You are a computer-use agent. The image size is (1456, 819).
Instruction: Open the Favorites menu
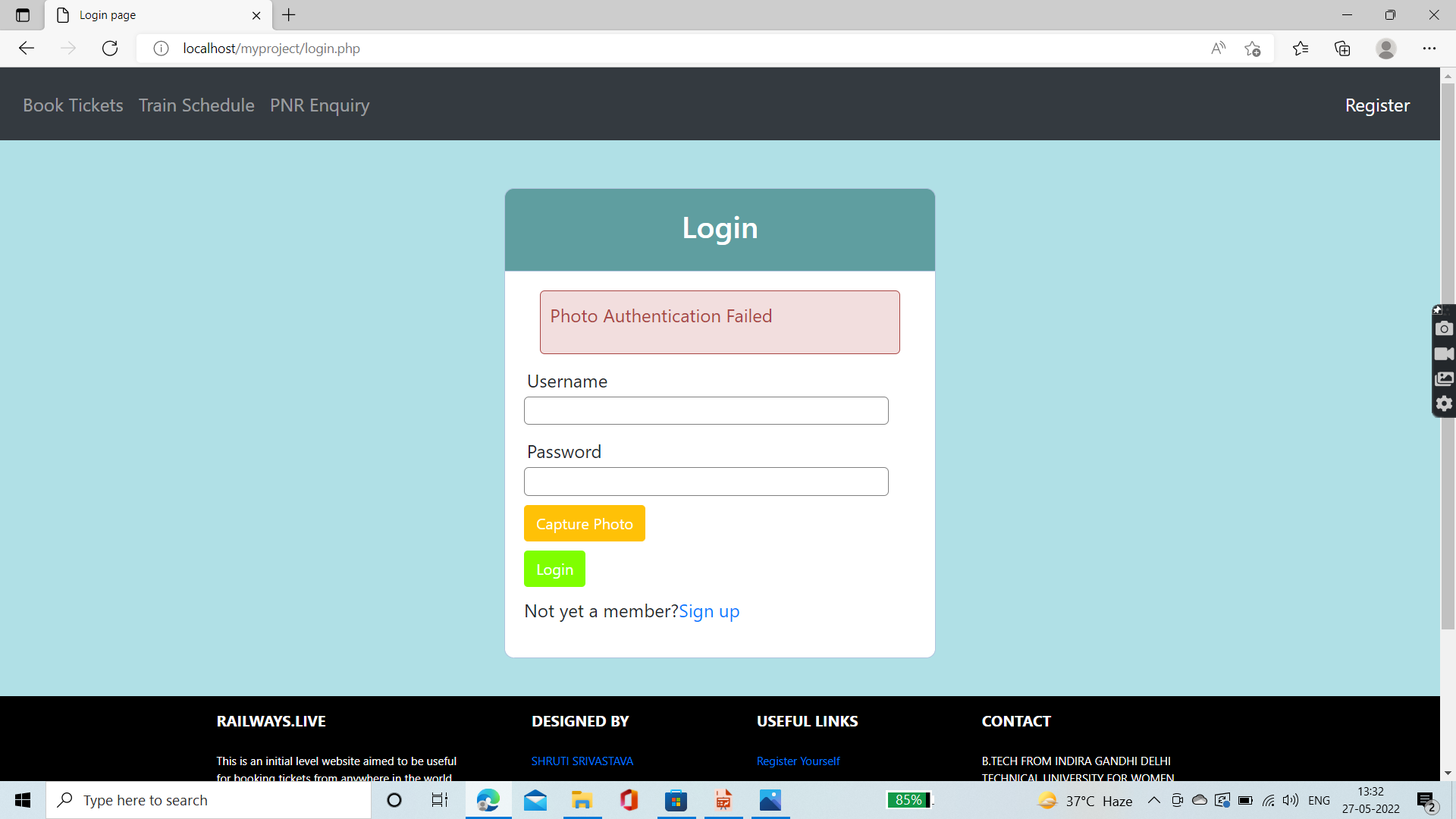[x=1301, y=48]
